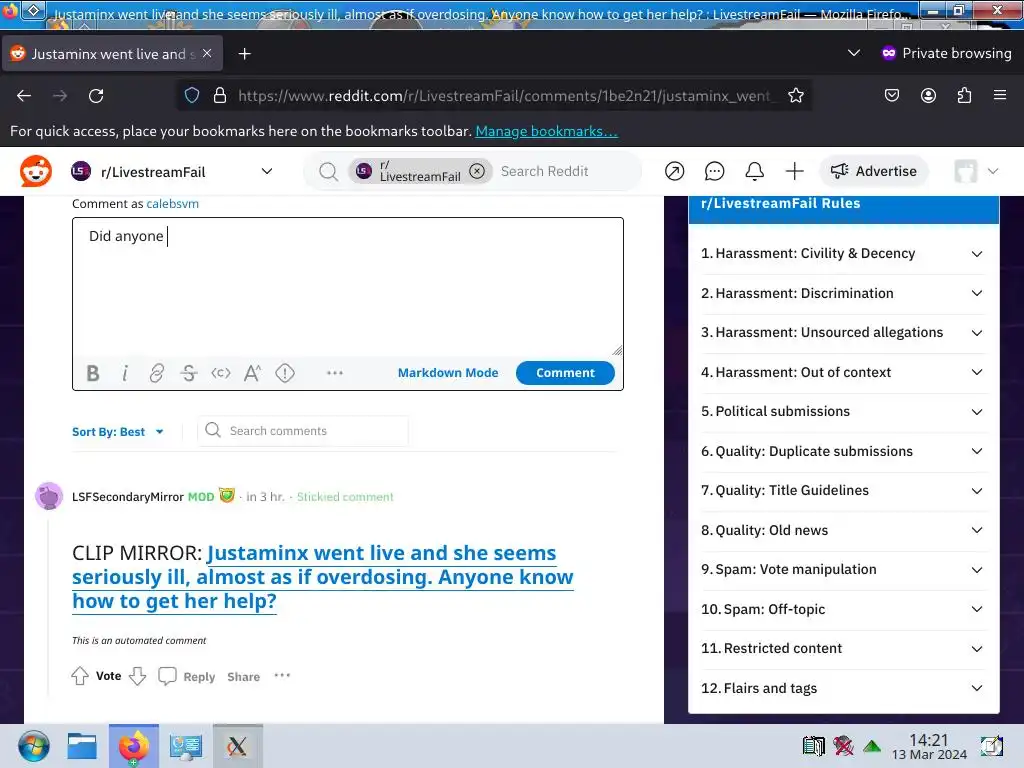Open LSFSecondaryMirror user profile
Viewport: 1024px width, 768px height.
click(x=128, y=497)
